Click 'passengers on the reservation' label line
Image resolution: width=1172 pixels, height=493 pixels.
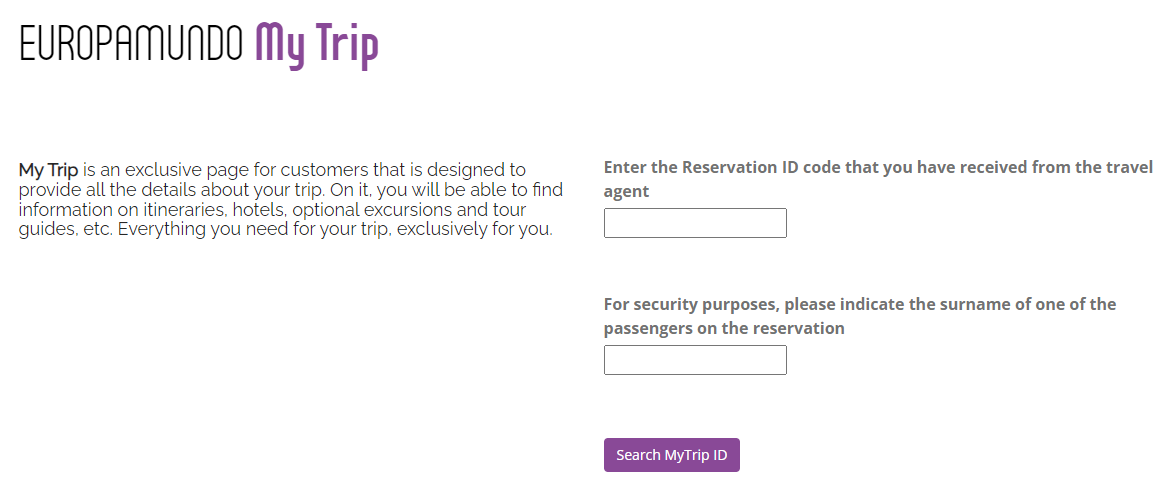[x=724, y=328]
